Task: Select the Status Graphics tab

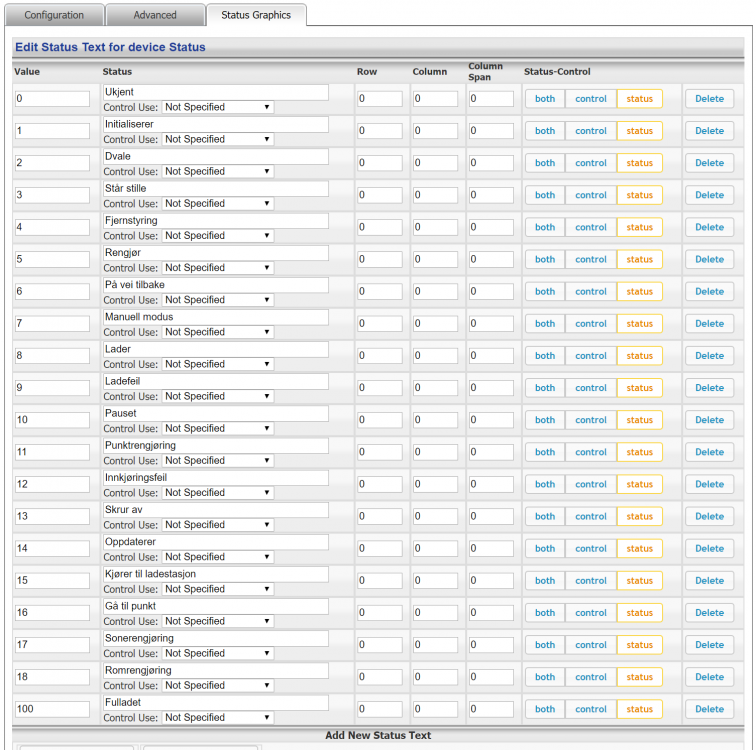Action: point(256,15)
